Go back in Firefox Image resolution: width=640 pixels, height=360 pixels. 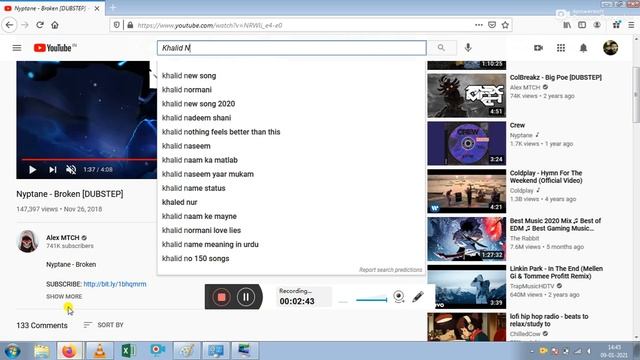9,25
